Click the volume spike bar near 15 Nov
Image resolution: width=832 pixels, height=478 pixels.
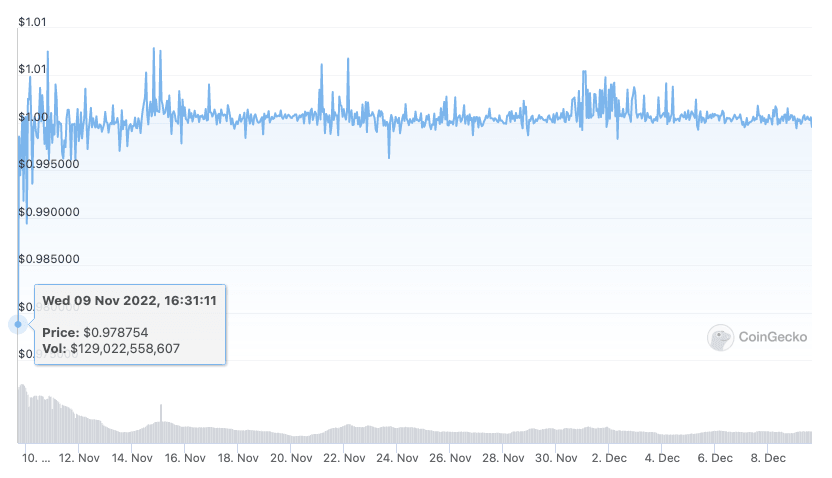(x=161, y=423)
